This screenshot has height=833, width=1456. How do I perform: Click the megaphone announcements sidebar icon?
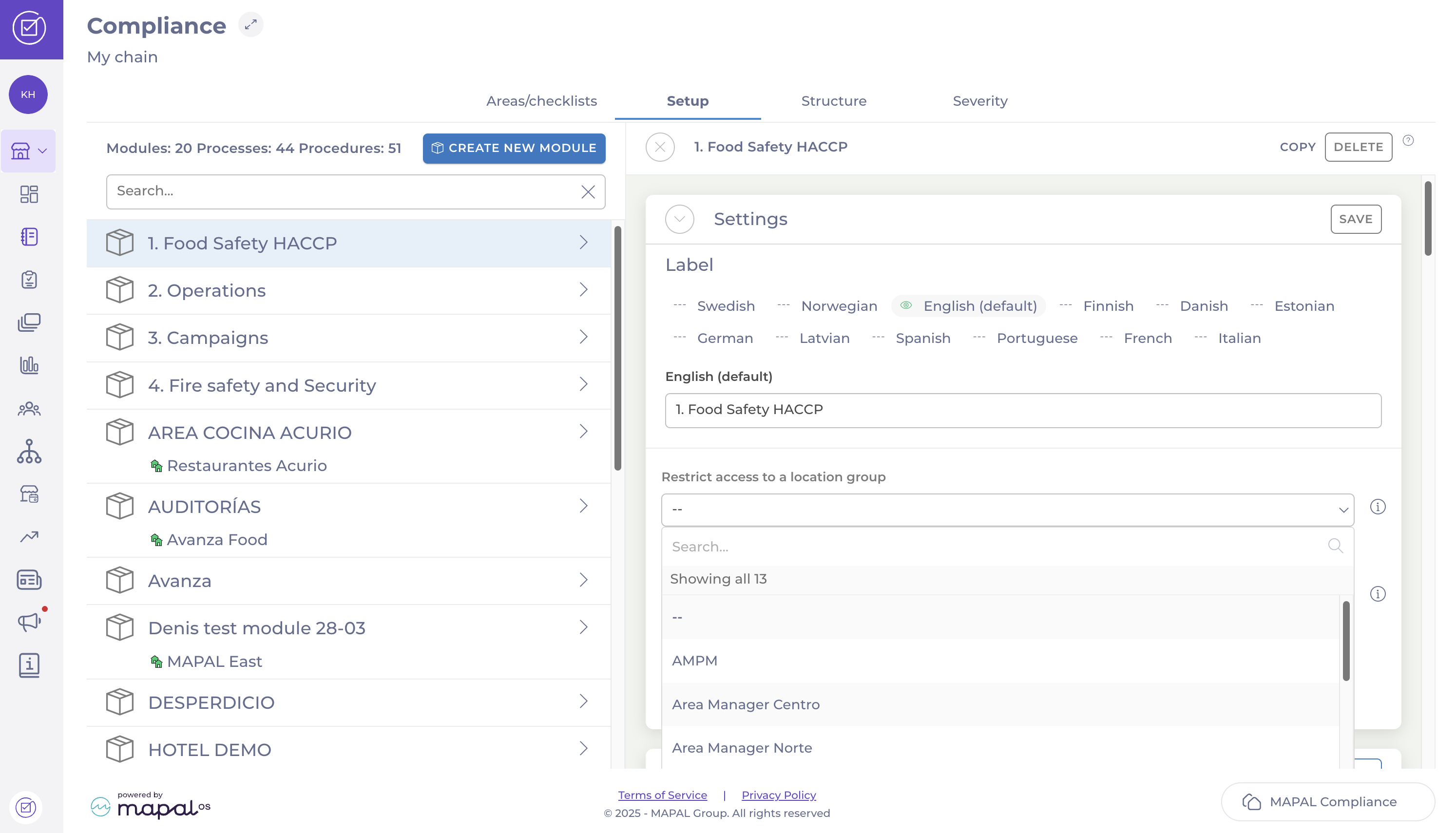point(29,622)
